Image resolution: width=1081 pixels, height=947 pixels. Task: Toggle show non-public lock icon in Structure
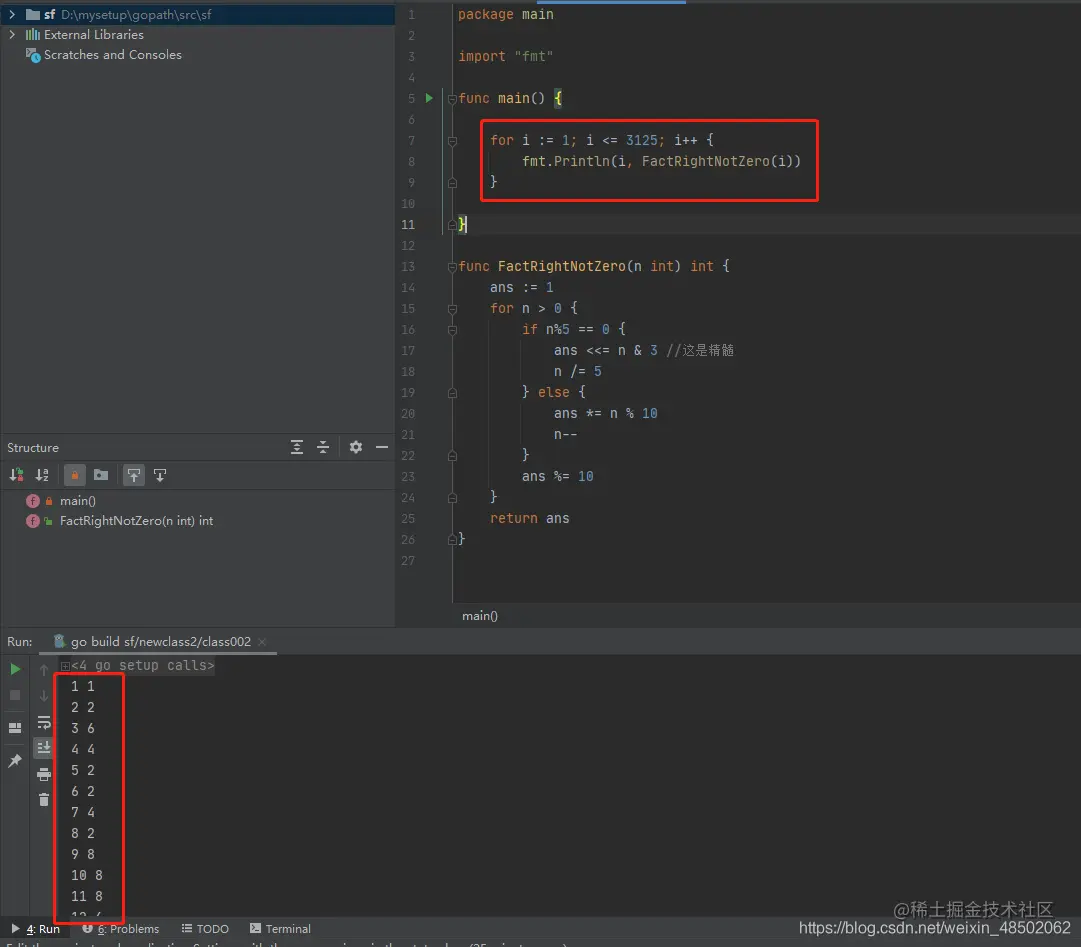point(74,475)
